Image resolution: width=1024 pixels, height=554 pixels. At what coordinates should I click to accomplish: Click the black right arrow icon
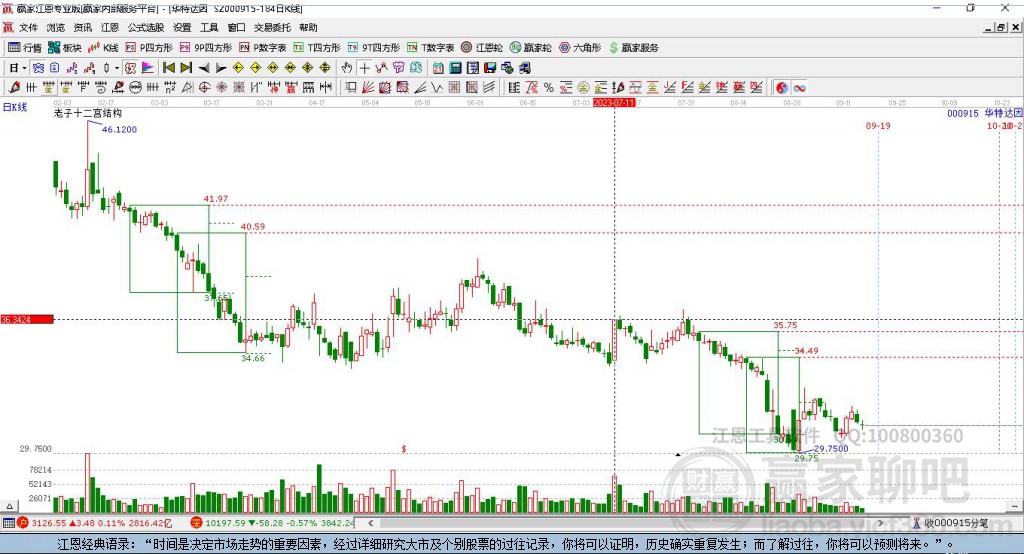221,68
